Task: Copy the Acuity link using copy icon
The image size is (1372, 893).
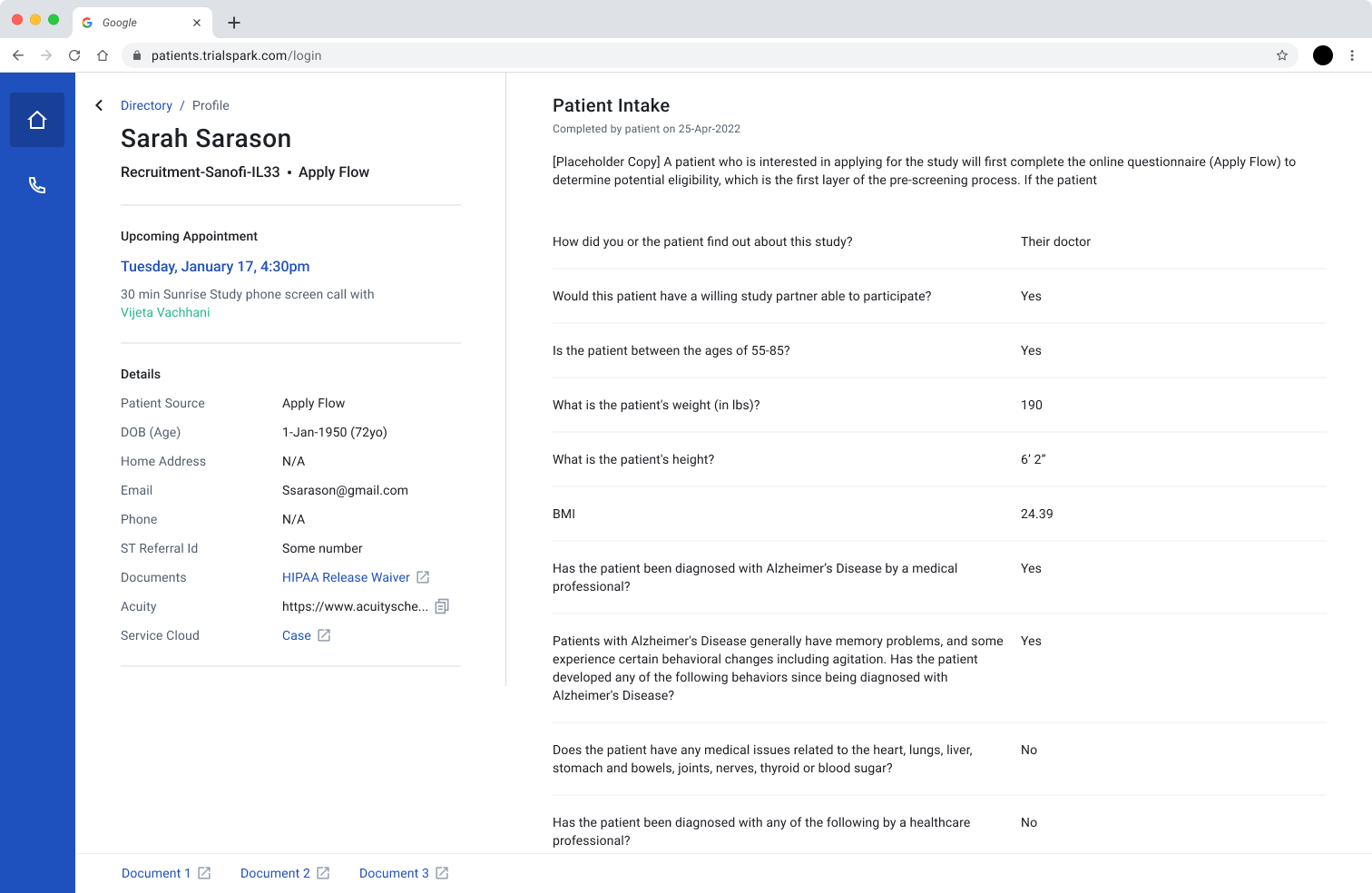Action: pyautogui.click(x=442, y=606)
